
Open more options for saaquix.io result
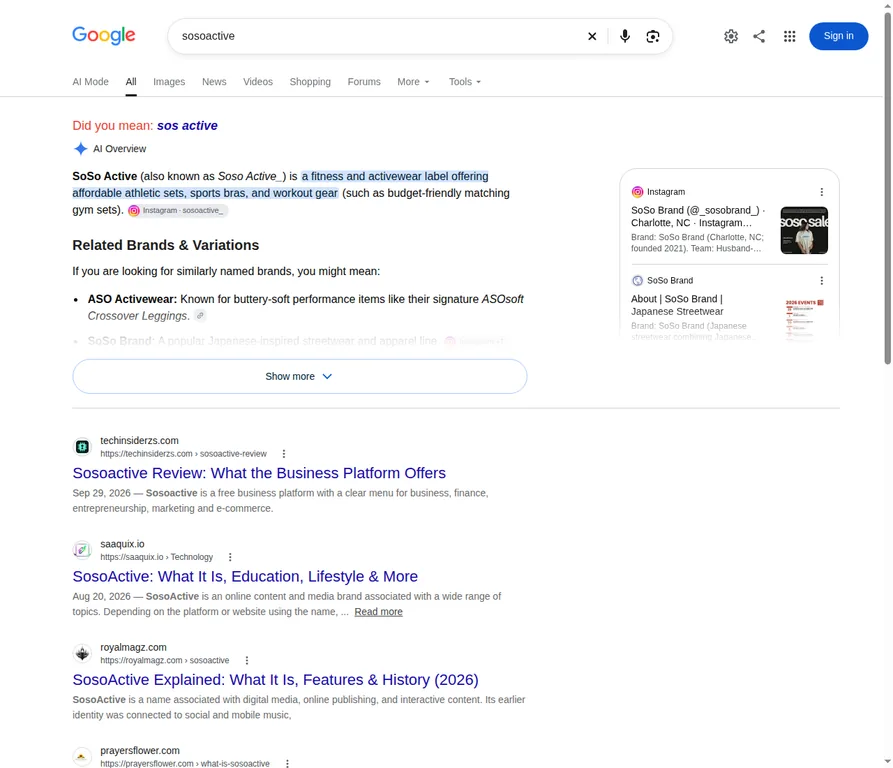tap(230, 557)
